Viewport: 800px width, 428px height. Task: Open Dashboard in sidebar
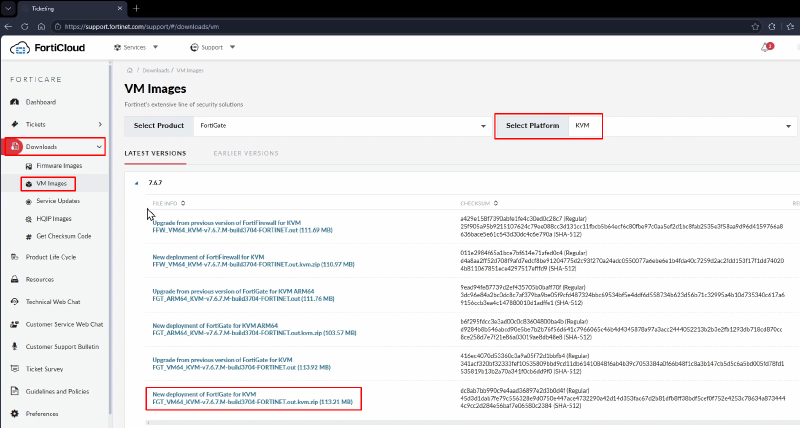(41, 102)
